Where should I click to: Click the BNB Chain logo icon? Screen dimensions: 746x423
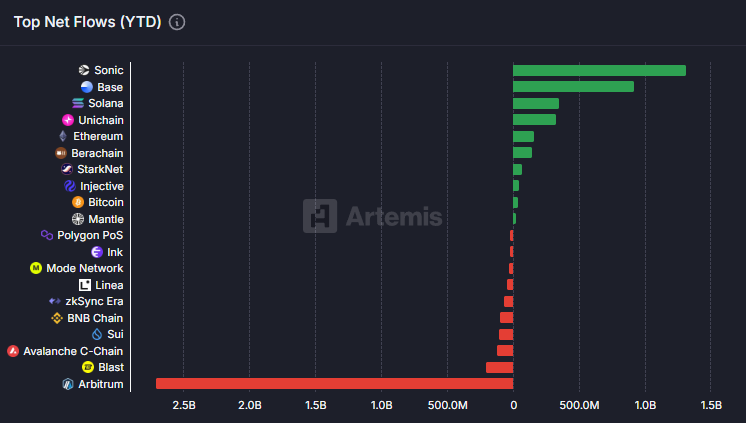coord(57,318)
